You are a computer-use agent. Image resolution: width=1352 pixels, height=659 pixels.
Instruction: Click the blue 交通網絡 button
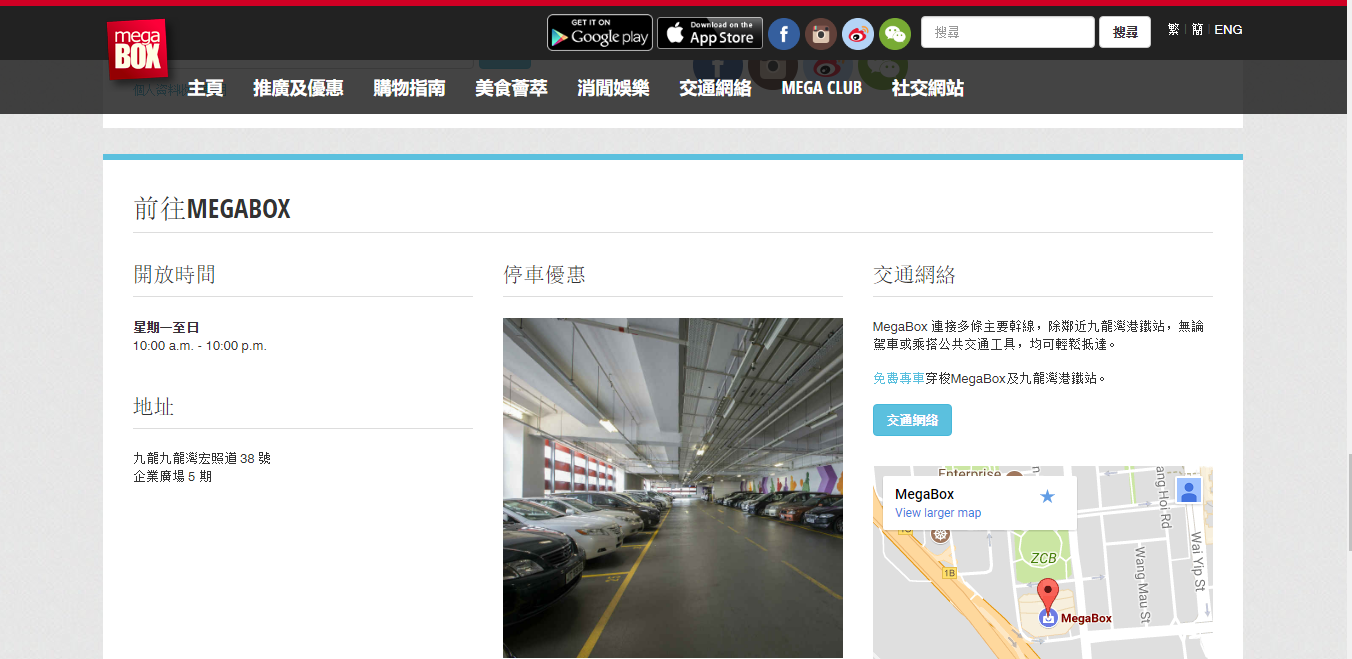tap(912, 420)
